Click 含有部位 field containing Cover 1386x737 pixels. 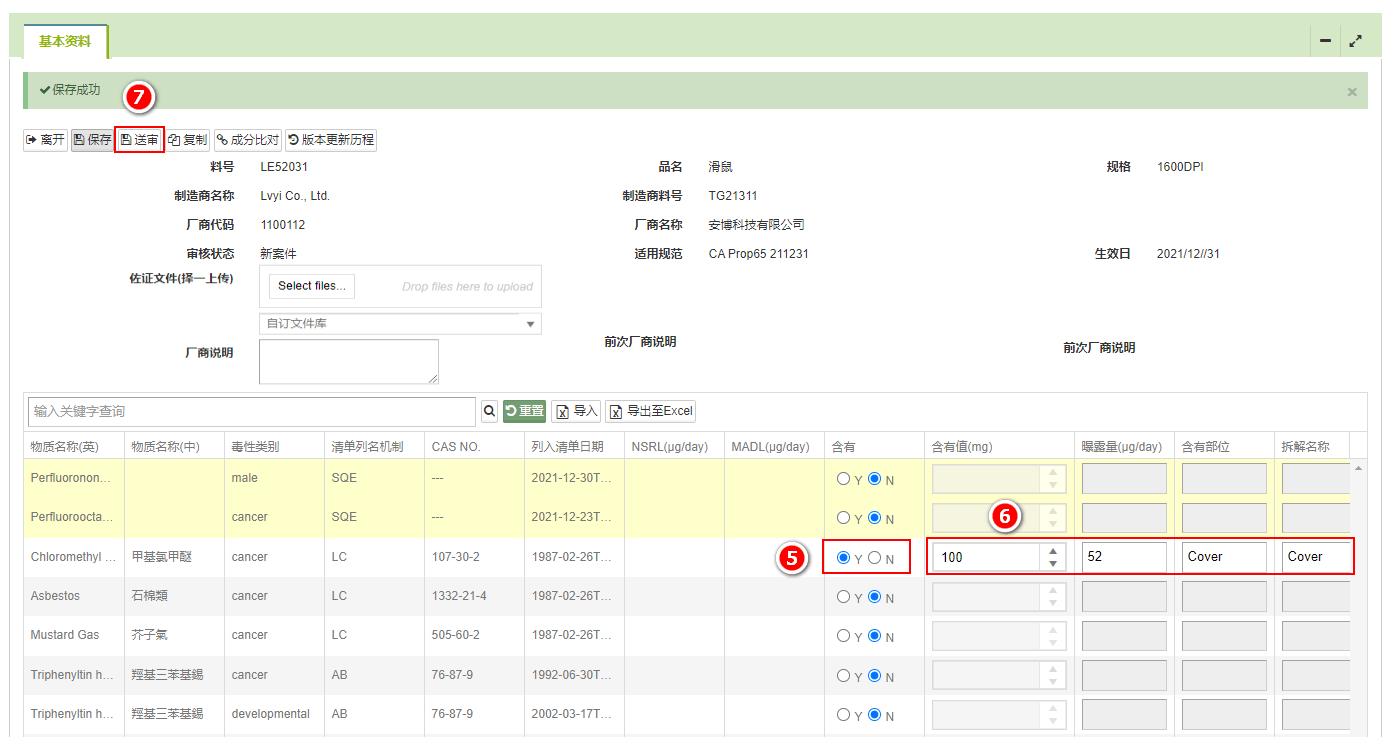click(1224, 557)
